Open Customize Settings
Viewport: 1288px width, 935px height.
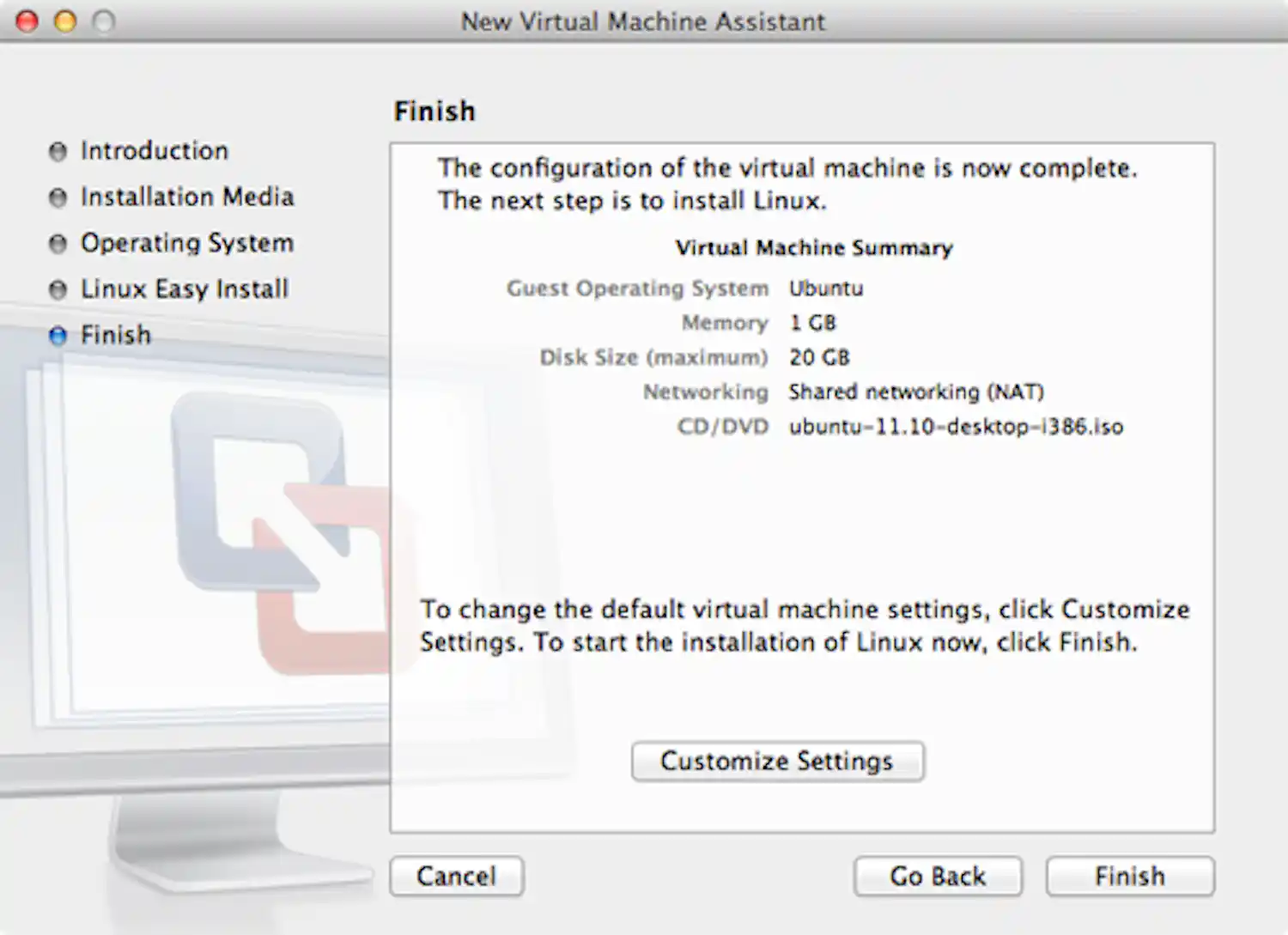(x=777, y=762)
